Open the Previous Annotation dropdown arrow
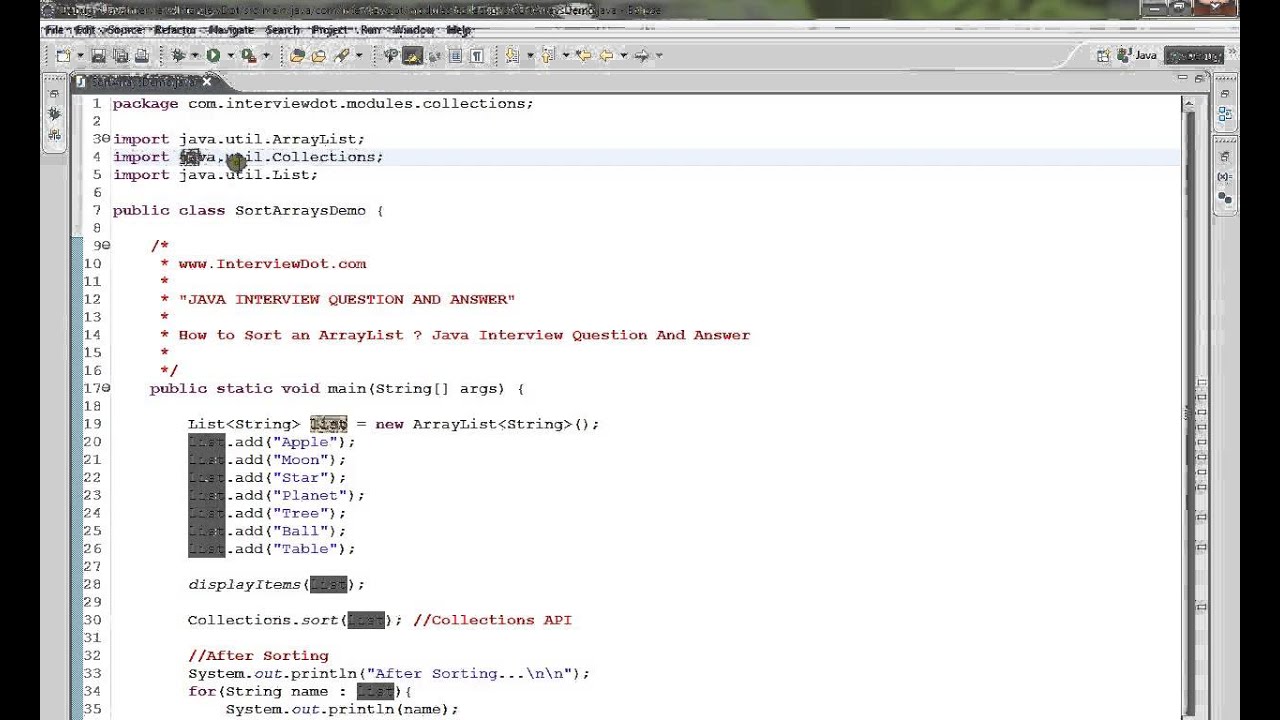1280x720 pixels. point(566,56)
